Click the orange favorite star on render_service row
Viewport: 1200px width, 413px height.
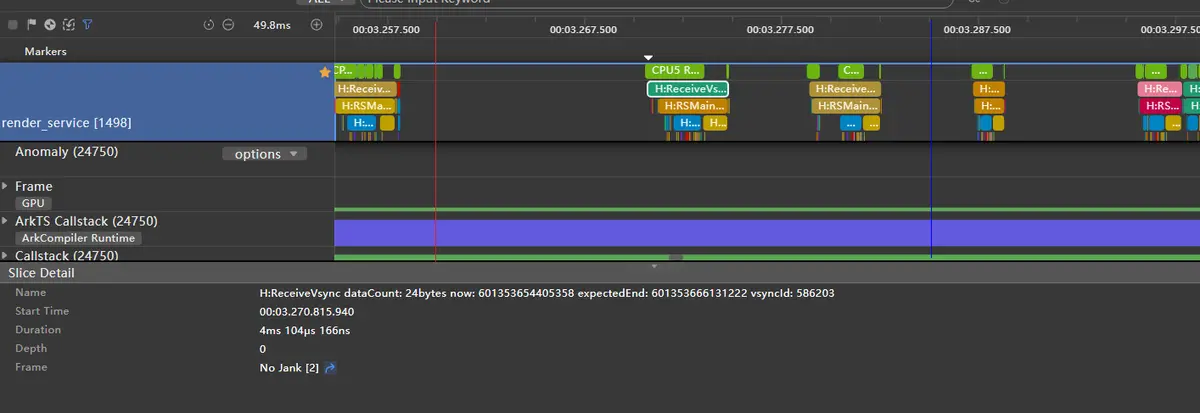pos(324,72)
